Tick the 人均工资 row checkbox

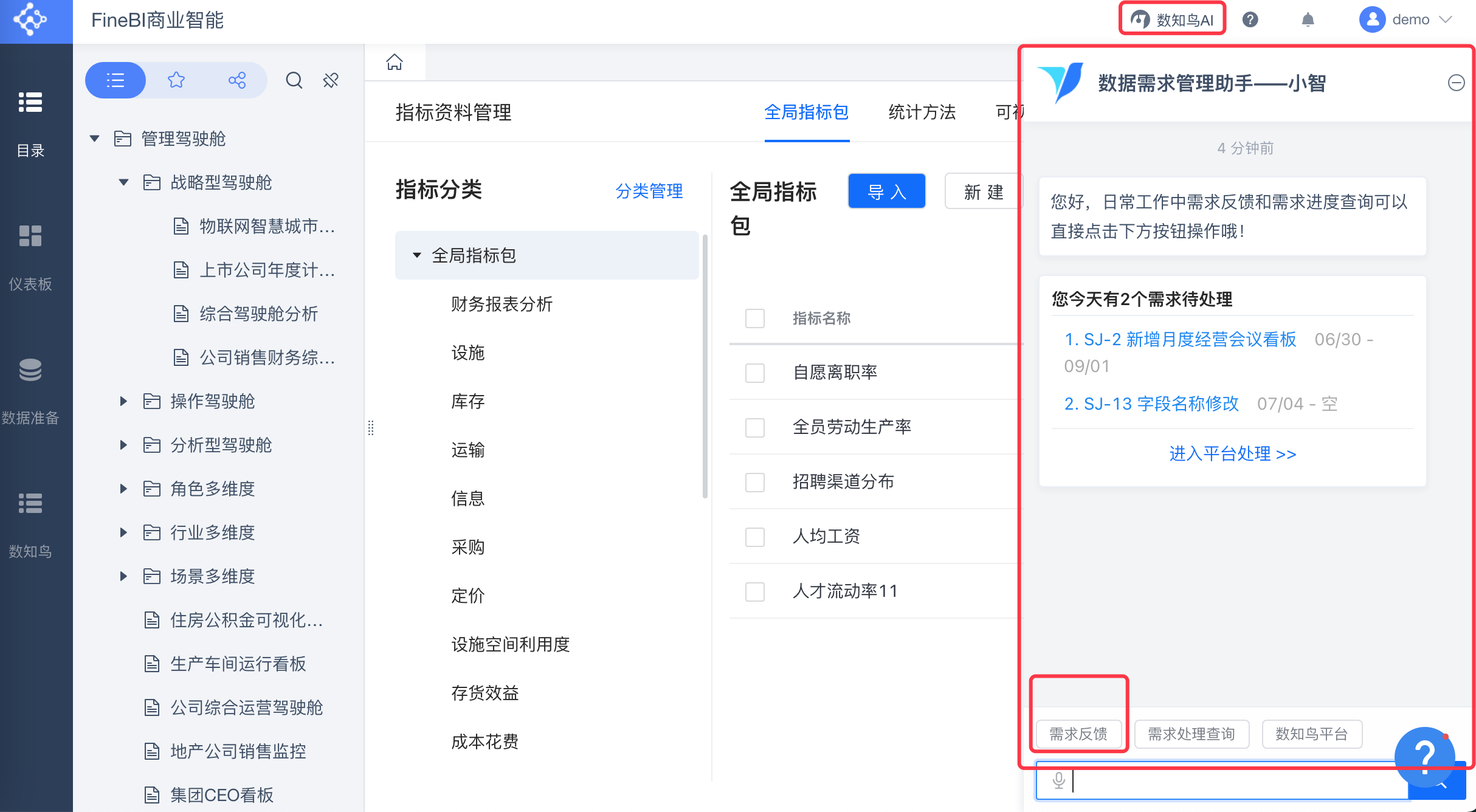click(x=754, y=537)
